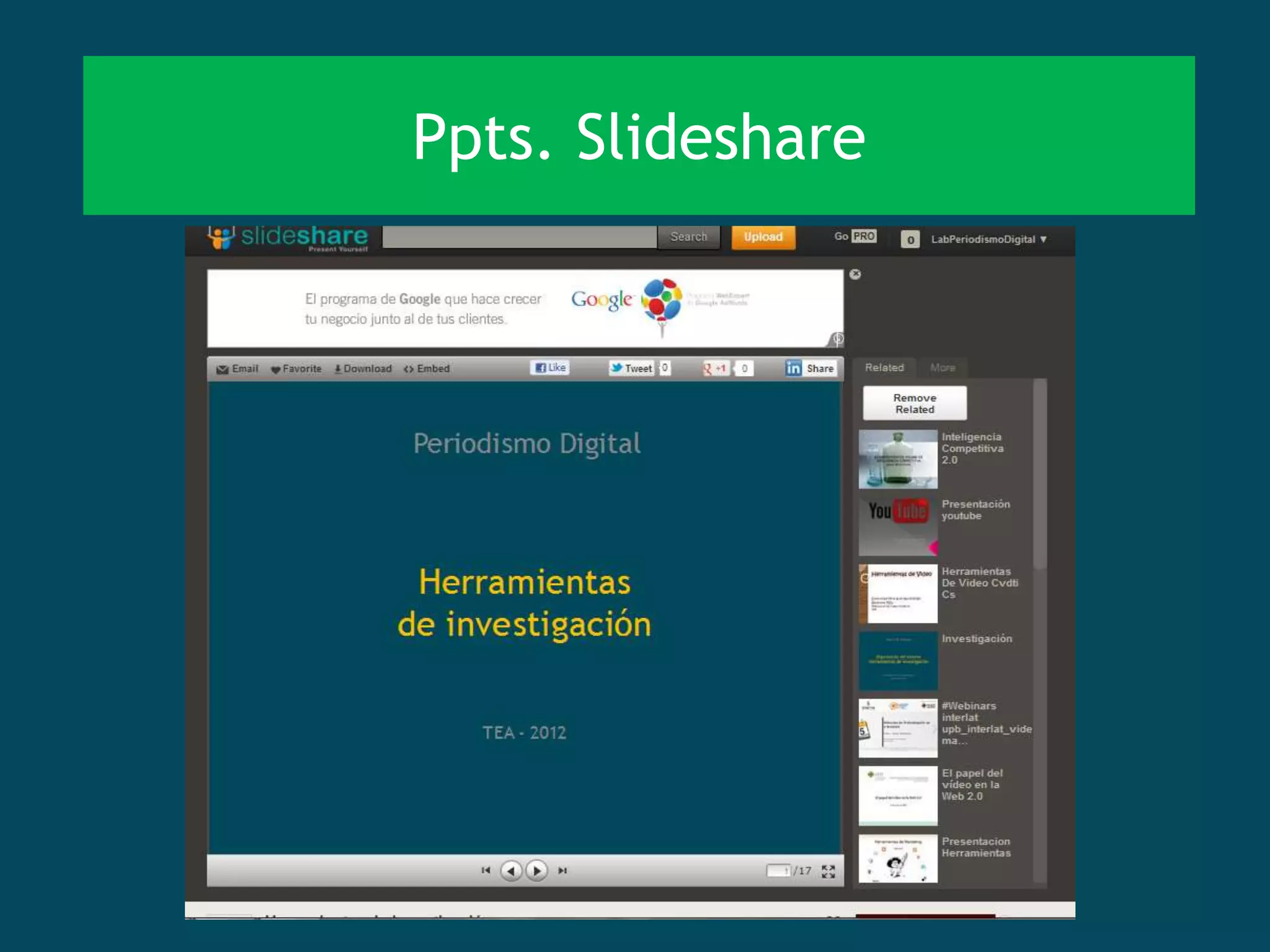Viewport: 1270px width, 952px height.
Task: Click the Herramientas de investigación slide
Action: pos(525,617)
